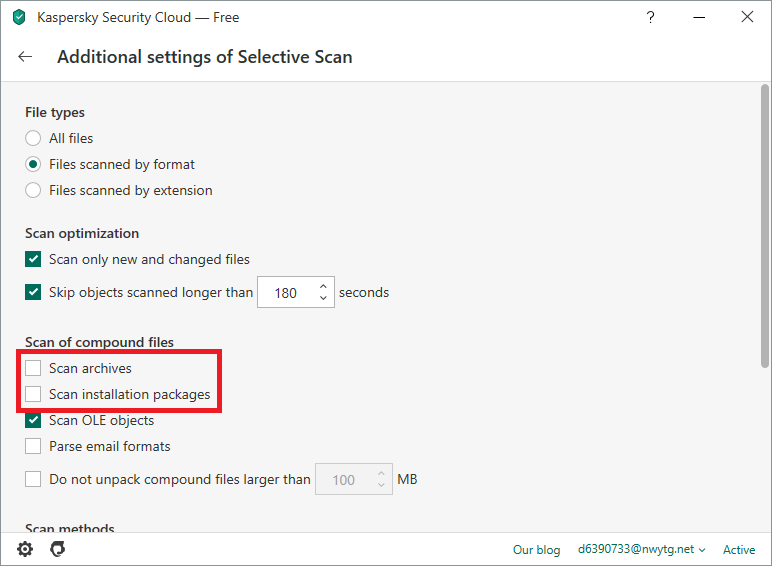Open settings via the gear icon

(25, 549)
